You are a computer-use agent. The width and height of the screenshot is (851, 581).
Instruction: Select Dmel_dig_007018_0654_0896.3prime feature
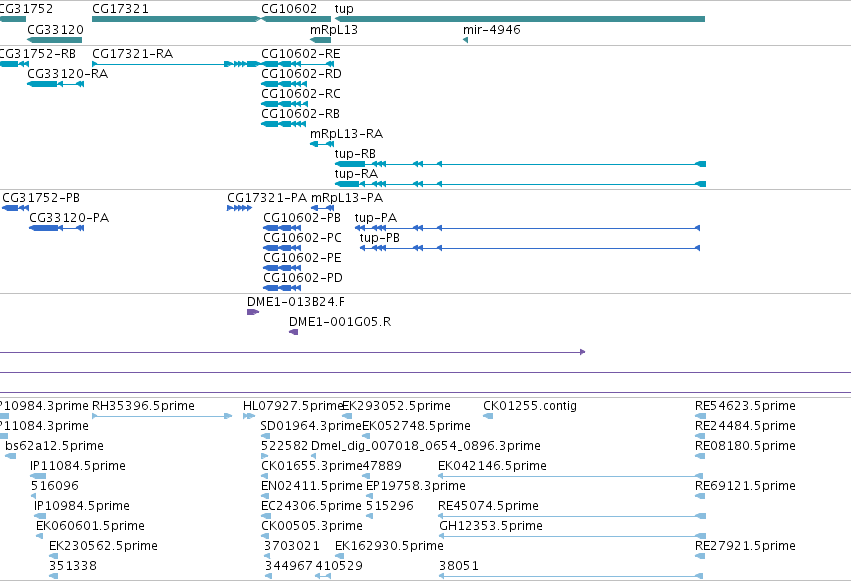pos(314,456)
